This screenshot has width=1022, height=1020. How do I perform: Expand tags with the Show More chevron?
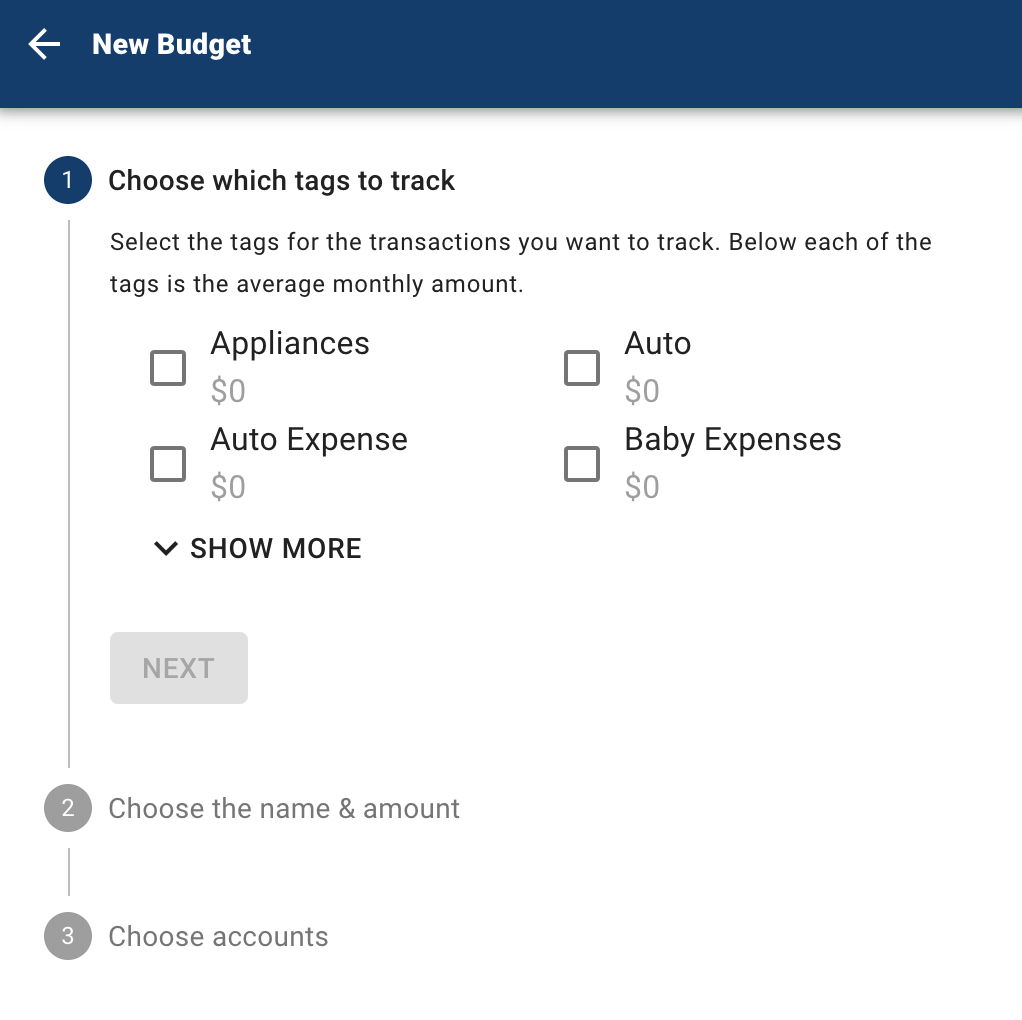coord(166,548)
